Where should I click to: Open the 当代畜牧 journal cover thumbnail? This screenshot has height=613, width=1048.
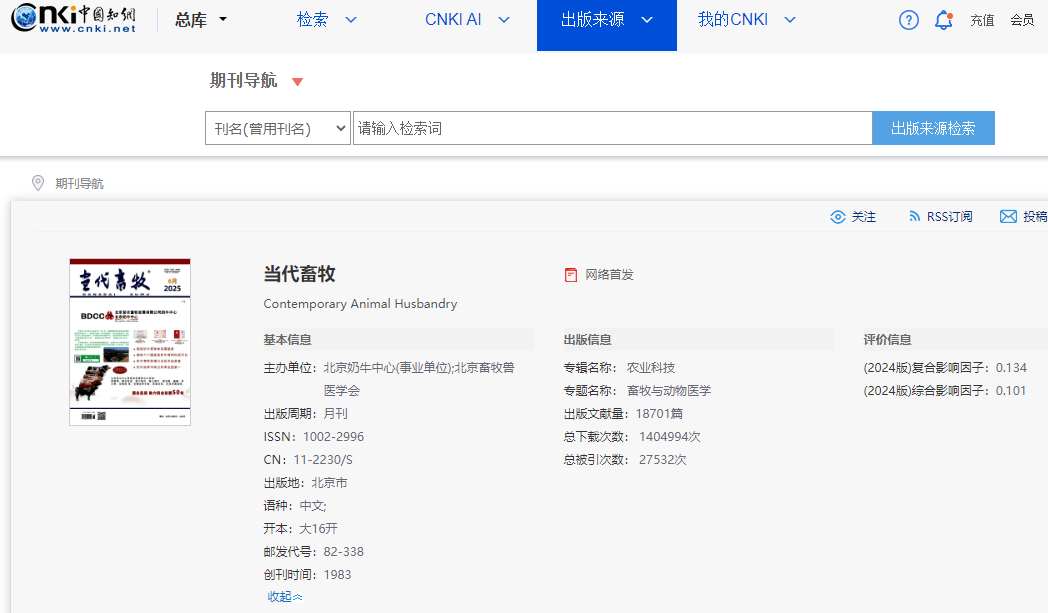click(130, 342)
